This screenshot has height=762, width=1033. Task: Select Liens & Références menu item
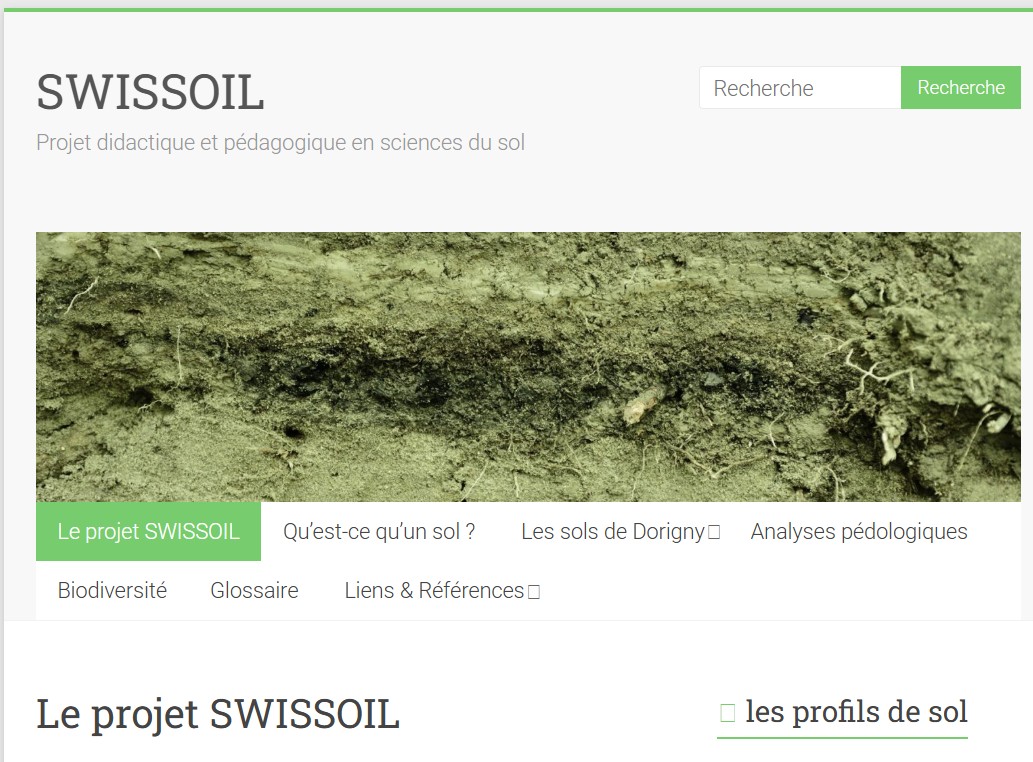[x=434, y=590]
